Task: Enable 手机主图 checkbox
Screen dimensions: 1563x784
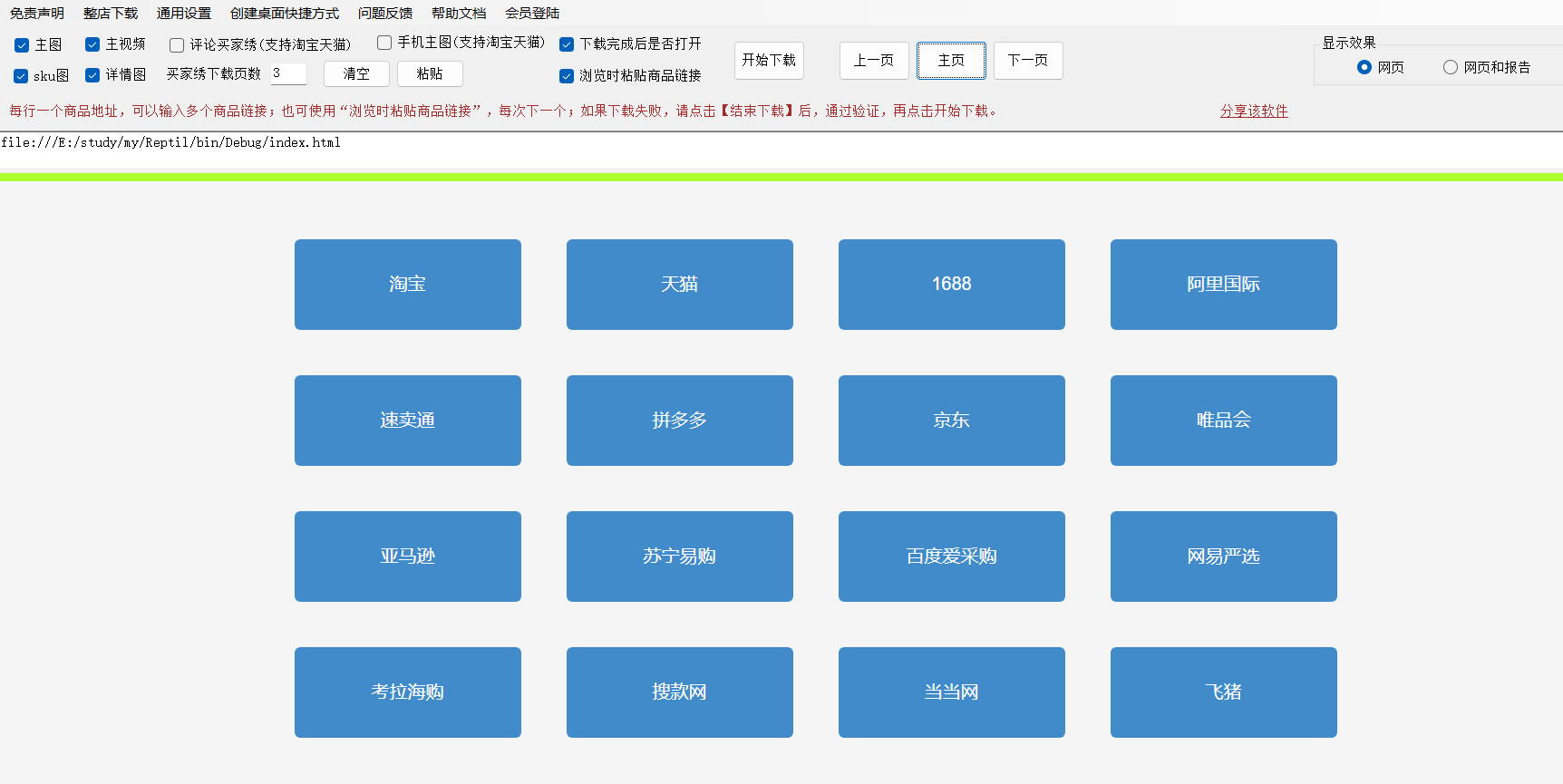Action: (x=384, y=43)
